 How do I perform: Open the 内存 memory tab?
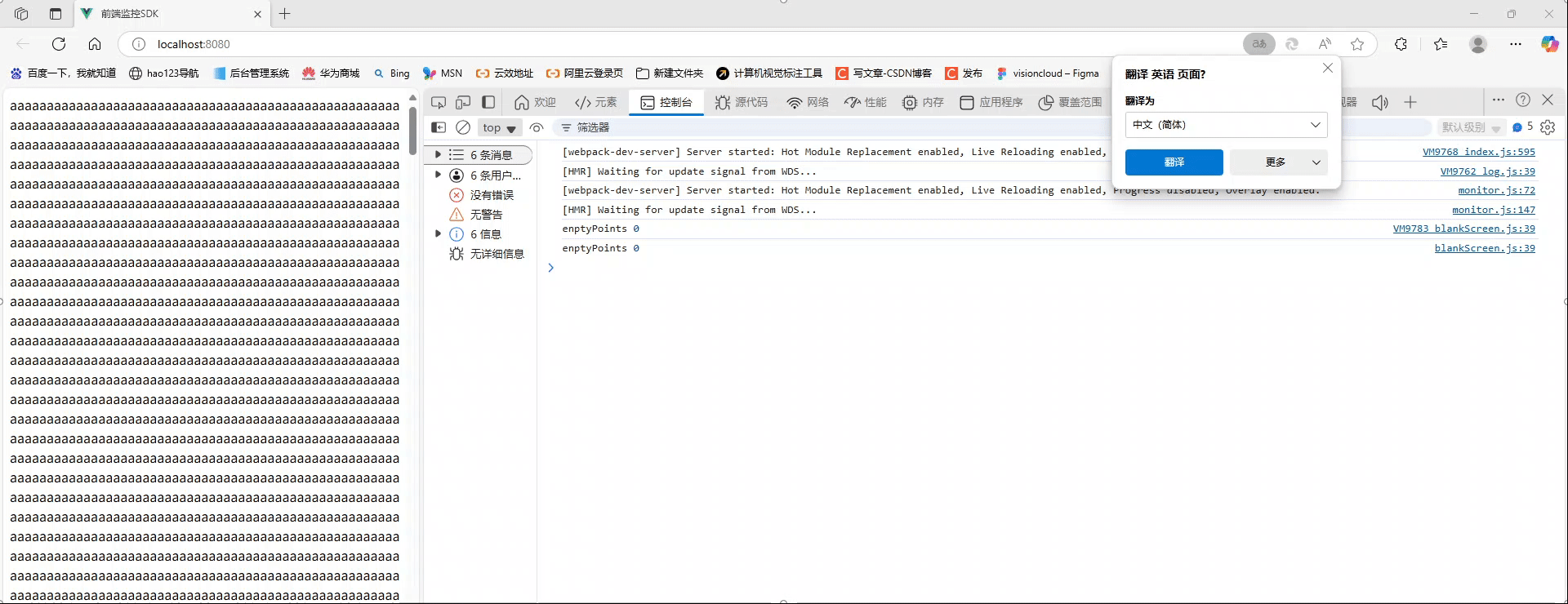(x=923, y=102)
